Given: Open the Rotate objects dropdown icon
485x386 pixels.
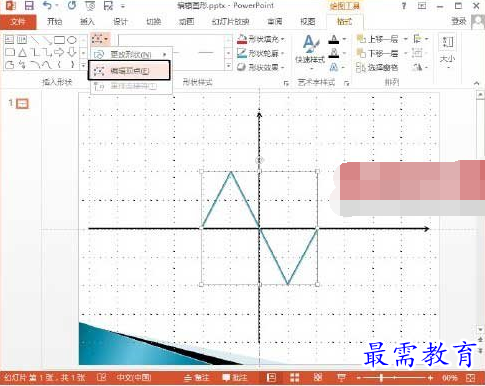Looking at the screenshot, I should [x=420, y=68].
